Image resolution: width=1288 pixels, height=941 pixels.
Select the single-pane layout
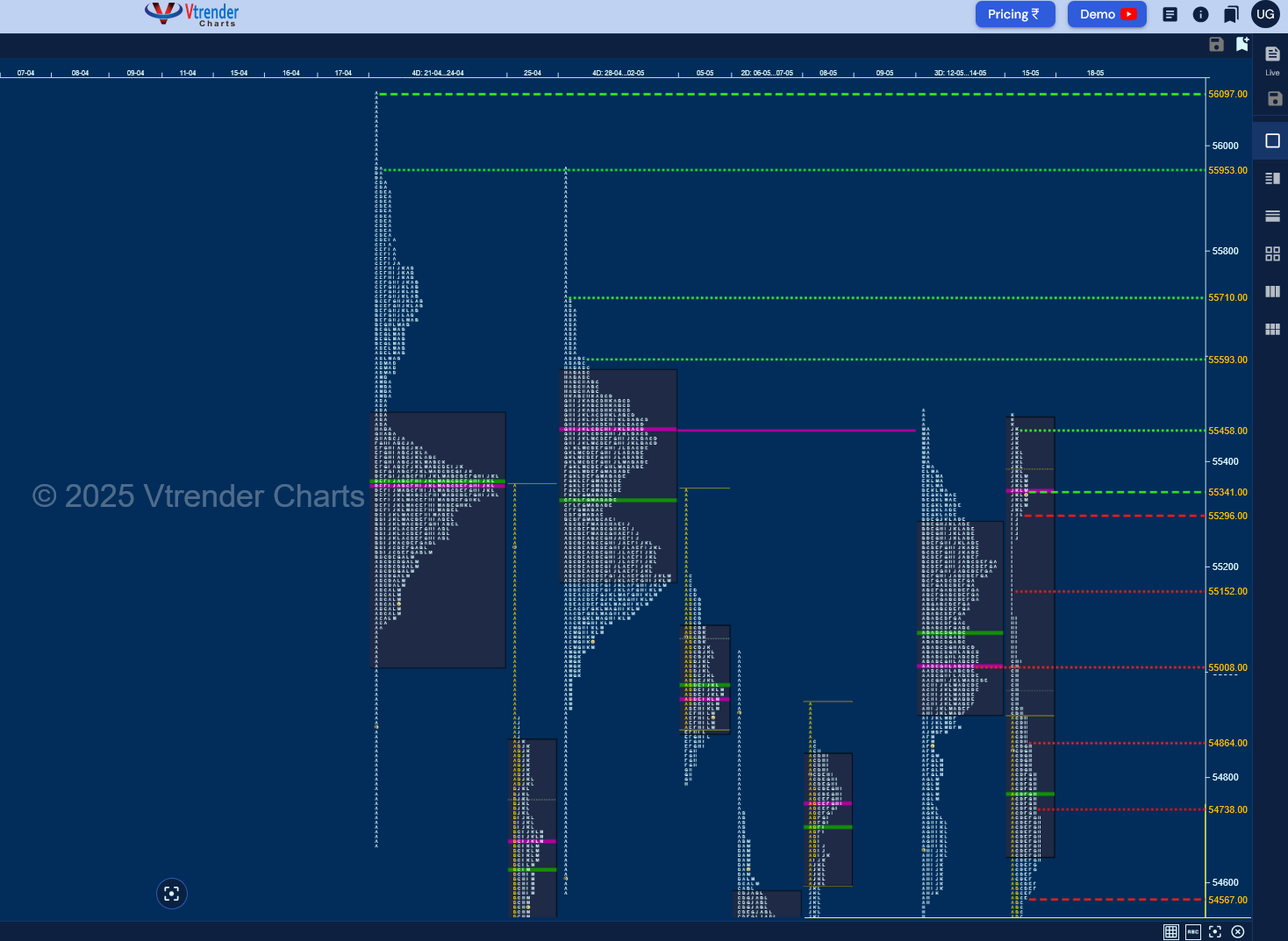(1272, 140)
